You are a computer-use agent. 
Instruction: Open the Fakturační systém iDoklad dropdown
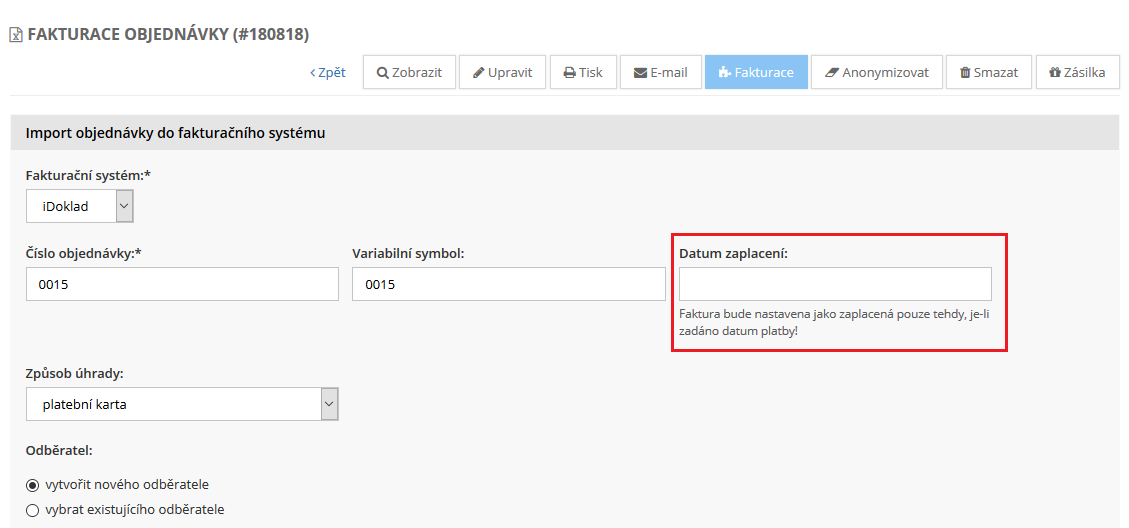point(79,206)
